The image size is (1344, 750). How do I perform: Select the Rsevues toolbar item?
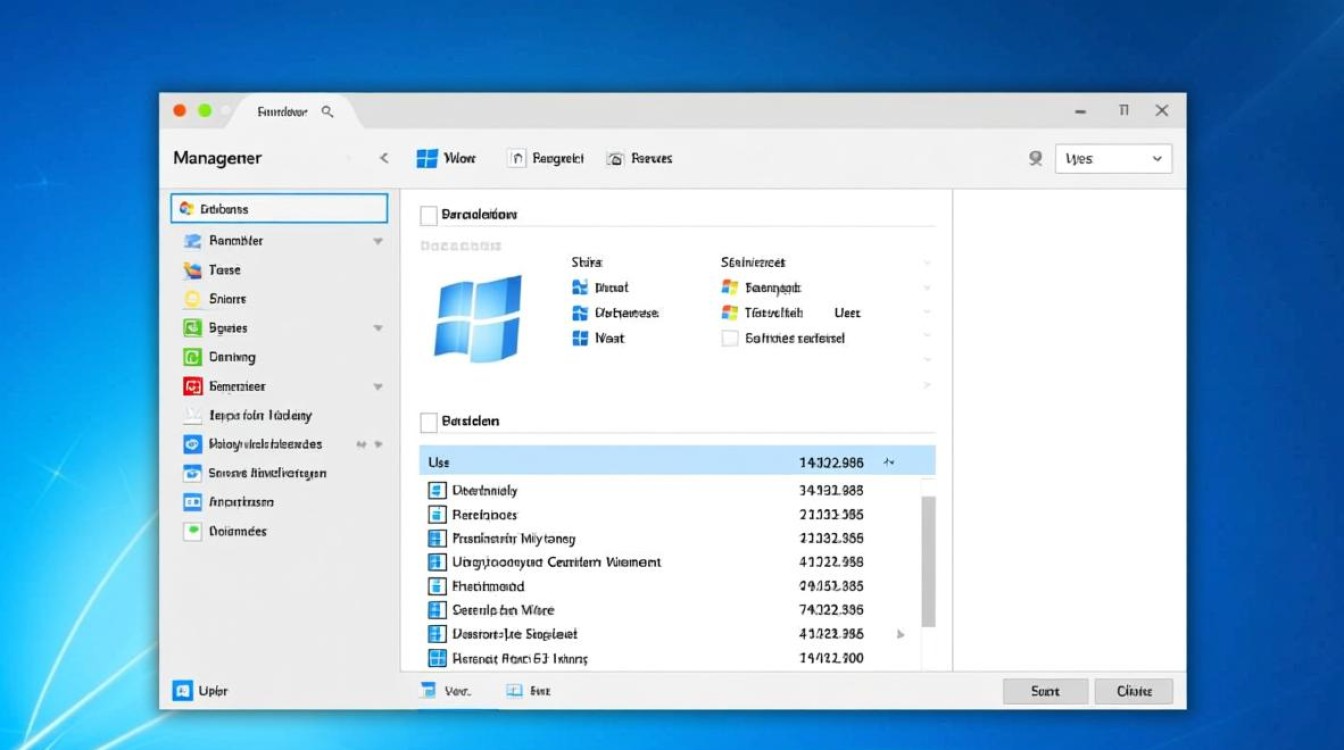coord(640,158)
